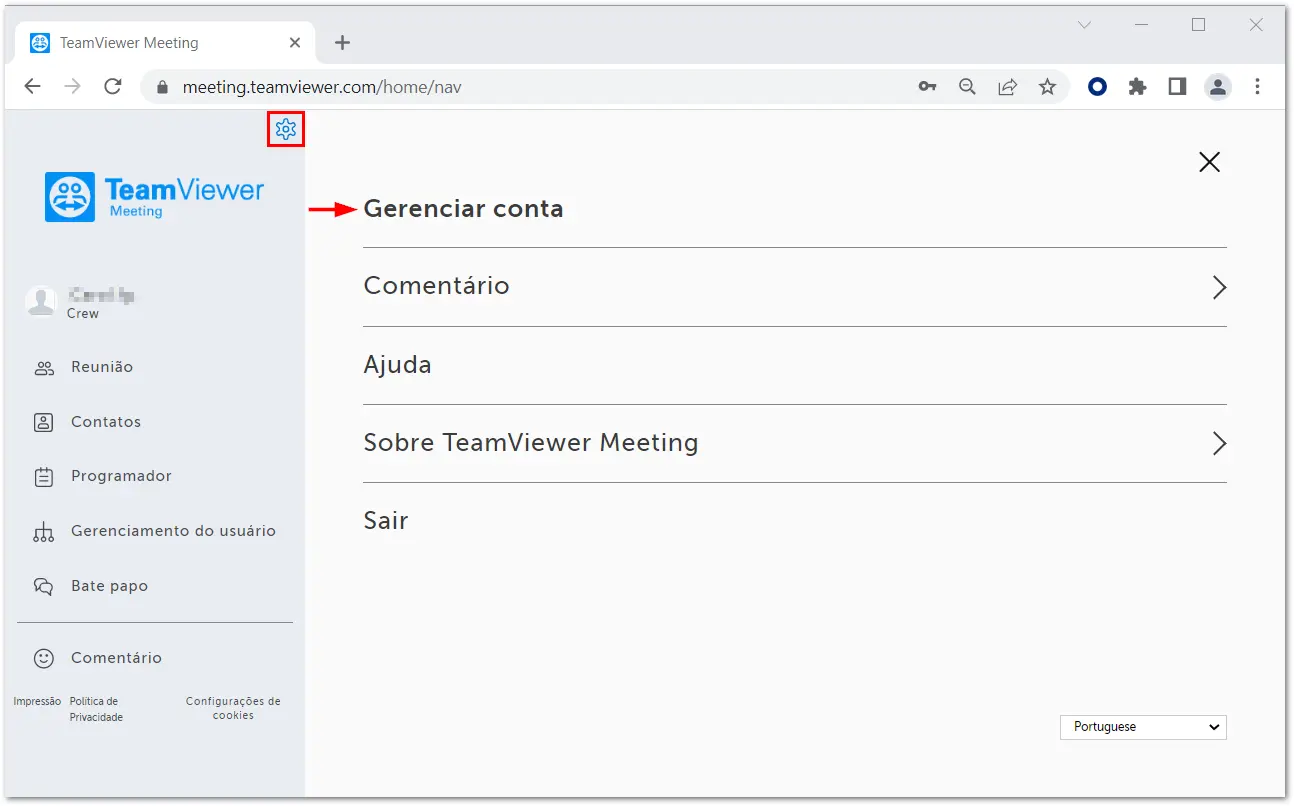Click the Bate papo chat bubbles icon
The height and width of the screenshot is (806, 1294).
pos(44,586)
